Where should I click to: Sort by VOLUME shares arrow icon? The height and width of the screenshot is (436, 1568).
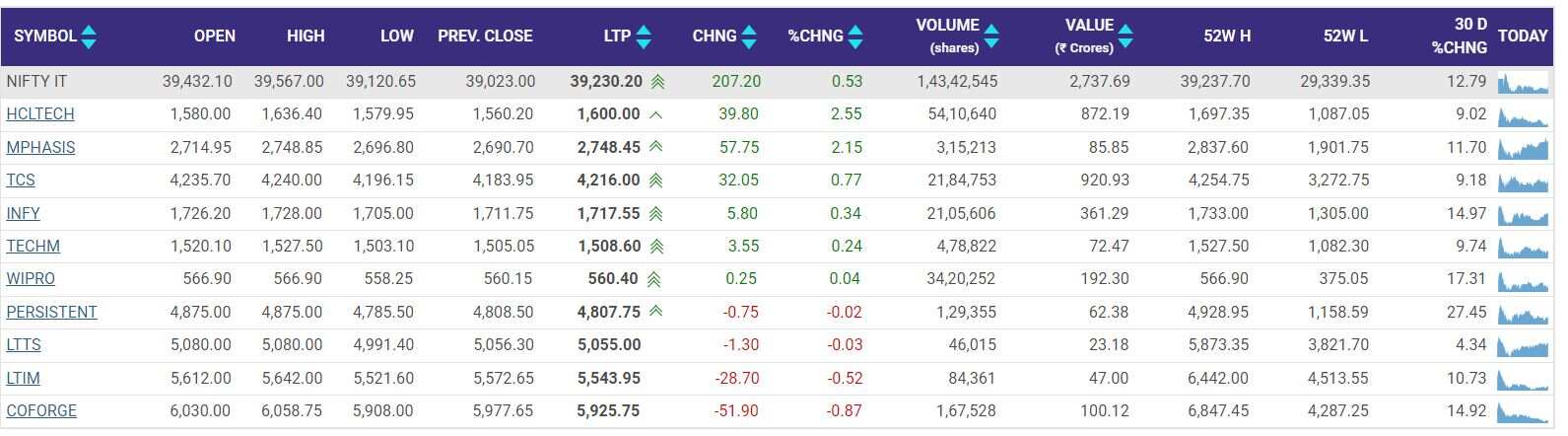coord(991,36)
